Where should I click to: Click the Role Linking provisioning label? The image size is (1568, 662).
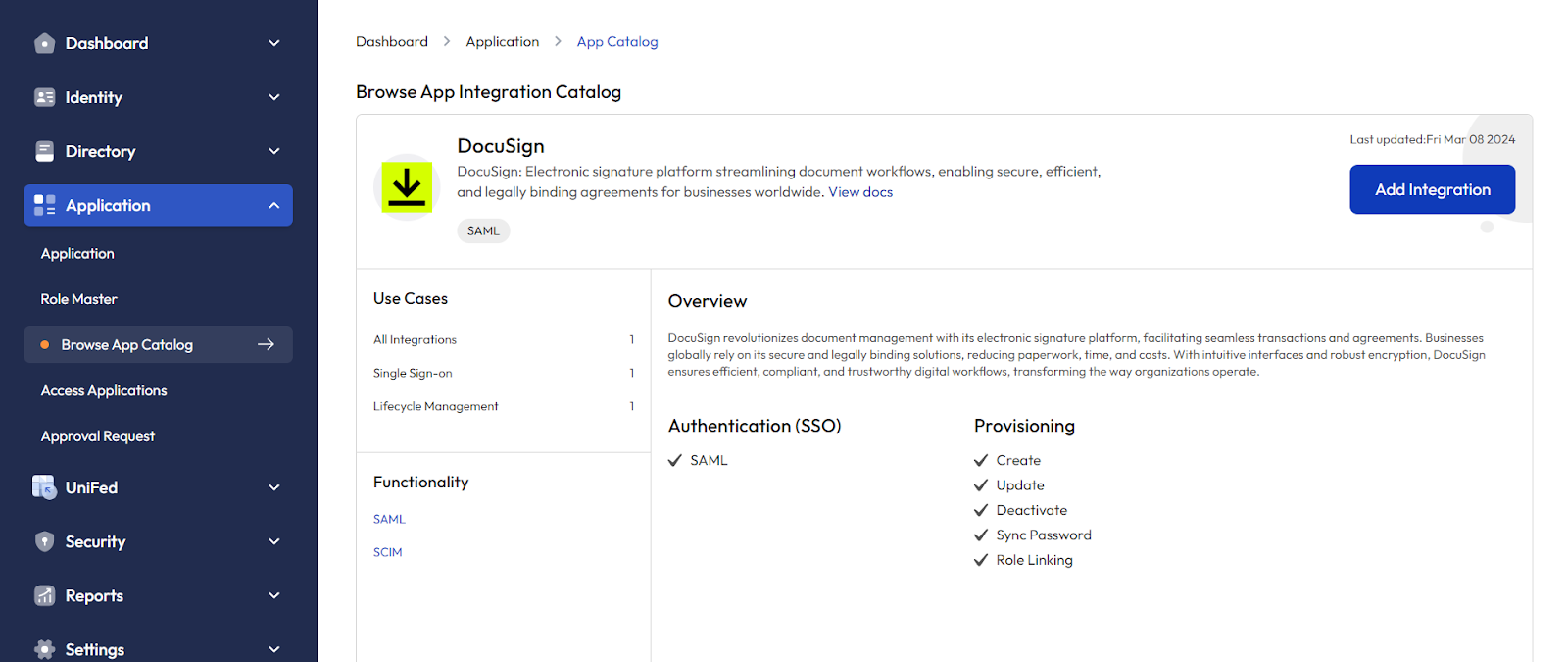1034,560
